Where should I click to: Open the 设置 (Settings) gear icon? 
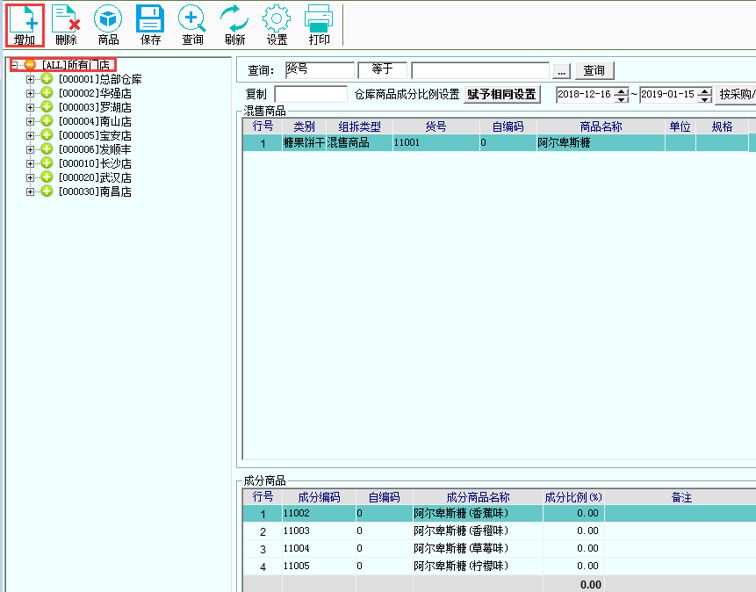pyautogui.click(x=277, y=23)
